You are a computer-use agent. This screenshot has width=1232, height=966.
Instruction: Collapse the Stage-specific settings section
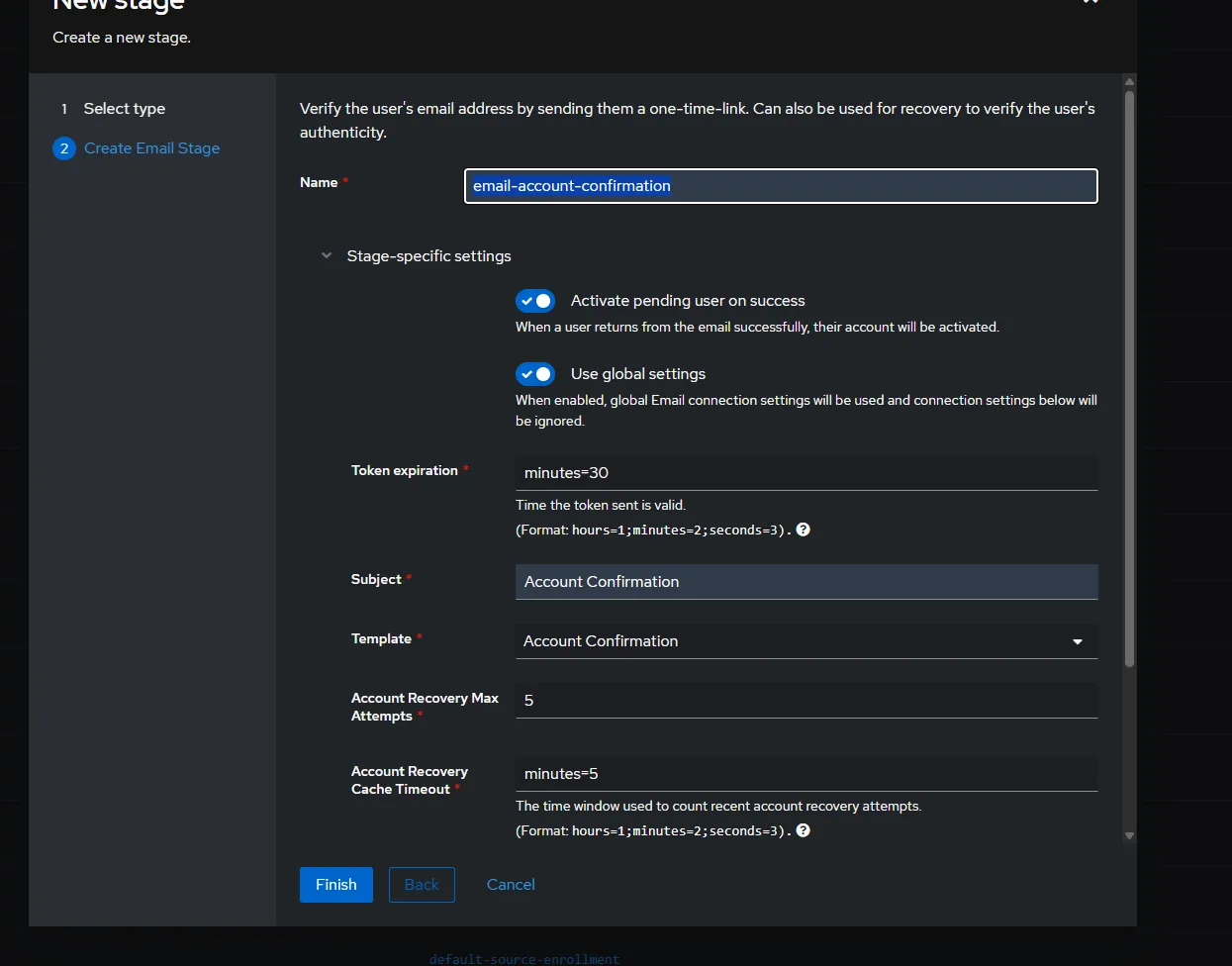pyautogui.click(x=327, y=256)
